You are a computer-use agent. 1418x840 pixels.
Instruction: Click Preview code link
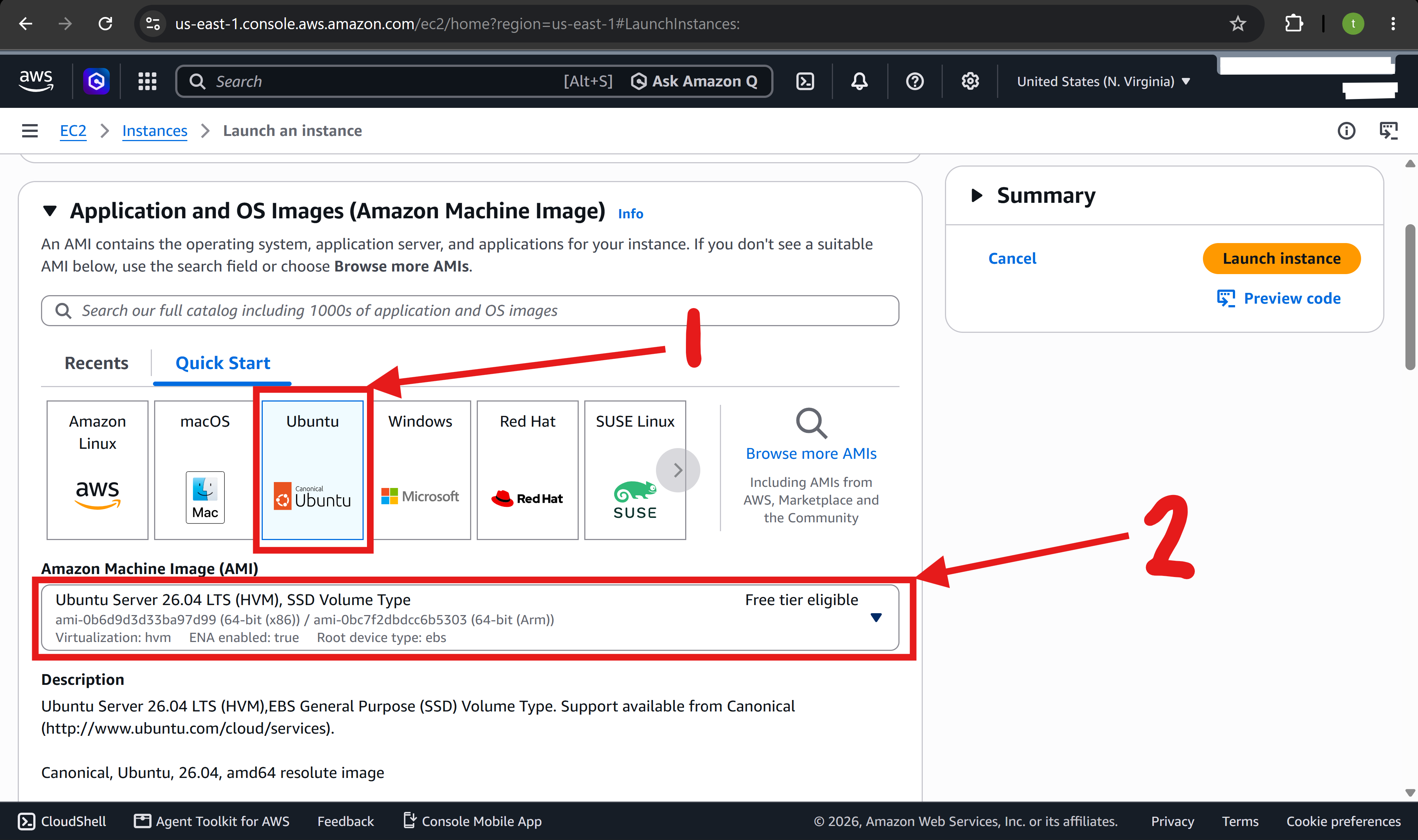(x=1292, y=298)
